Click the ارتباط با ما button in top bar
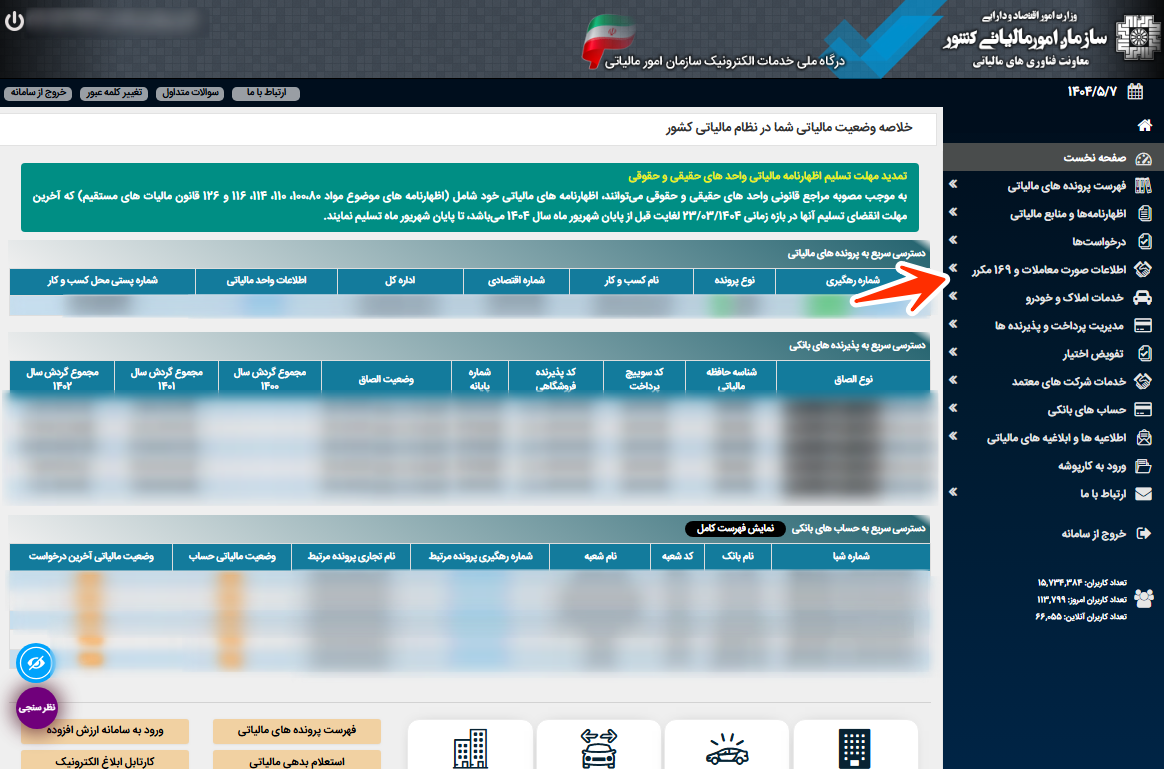The image size is (1164, 769). tap(266, 93)
